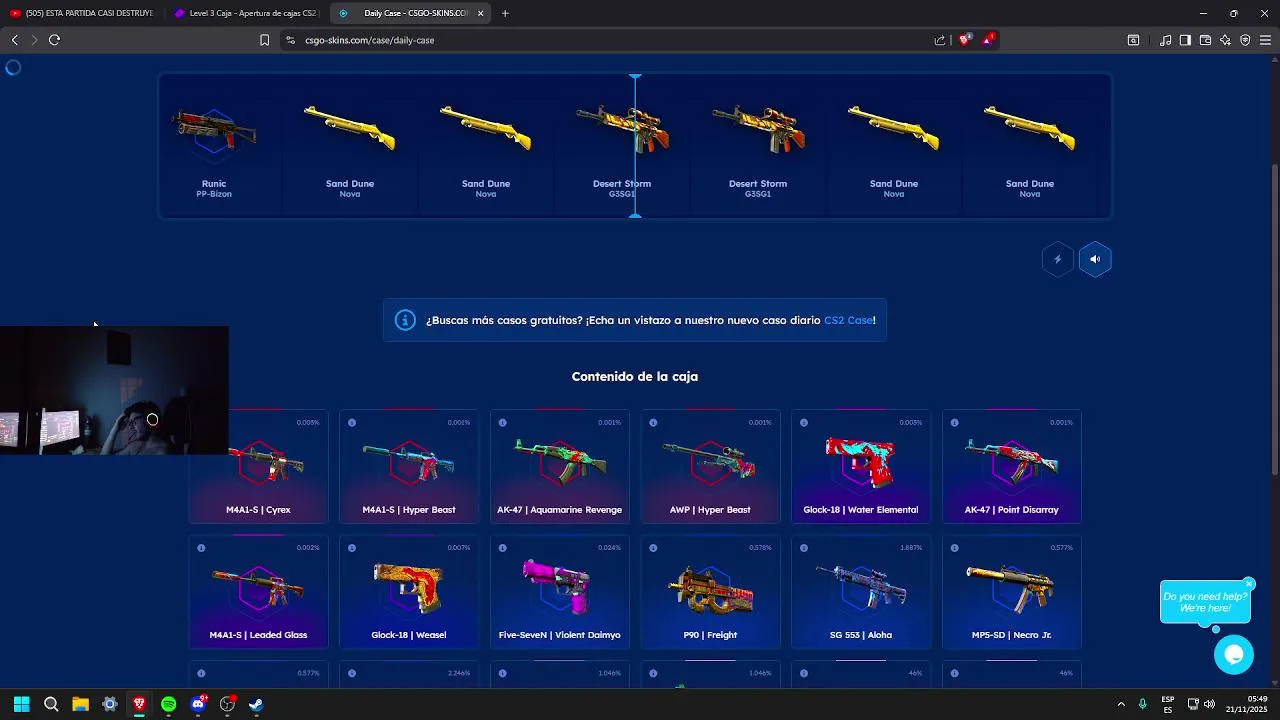Viewport: 1280px width, 720px height.
Task: Click the info icon on Five-SeveN Violent Daimyo card
Action: (x=503, y=548)
